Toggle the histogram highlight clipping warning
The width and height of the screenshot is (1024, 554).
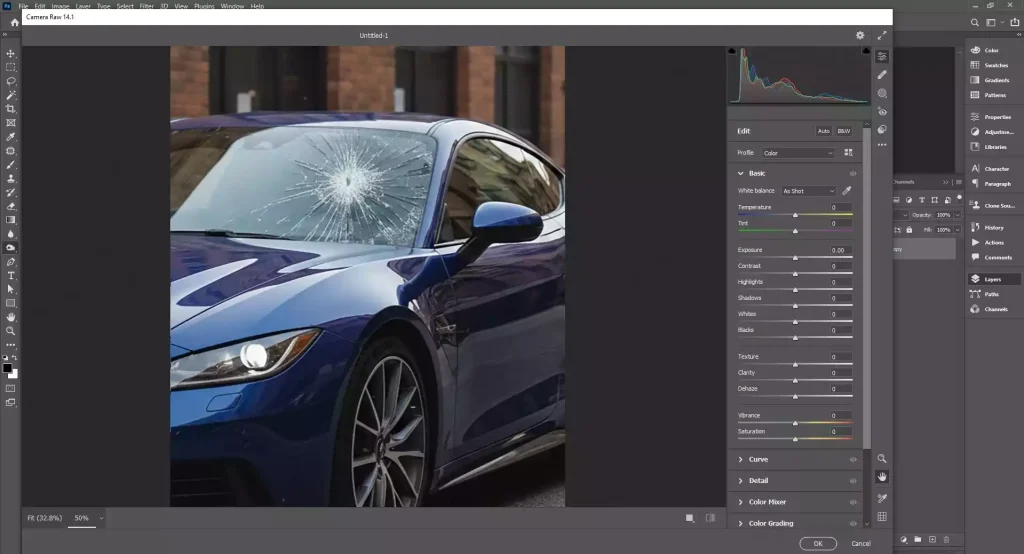pos(866,51)
